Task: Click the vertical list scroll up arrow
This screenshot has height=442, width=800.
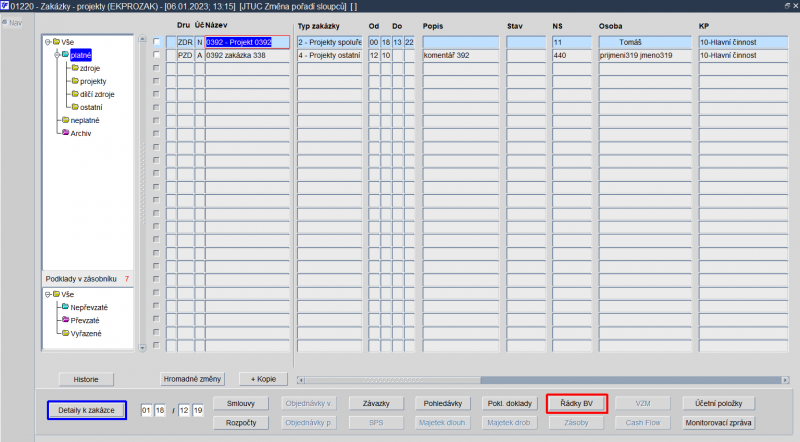Action: pos(142,39)
